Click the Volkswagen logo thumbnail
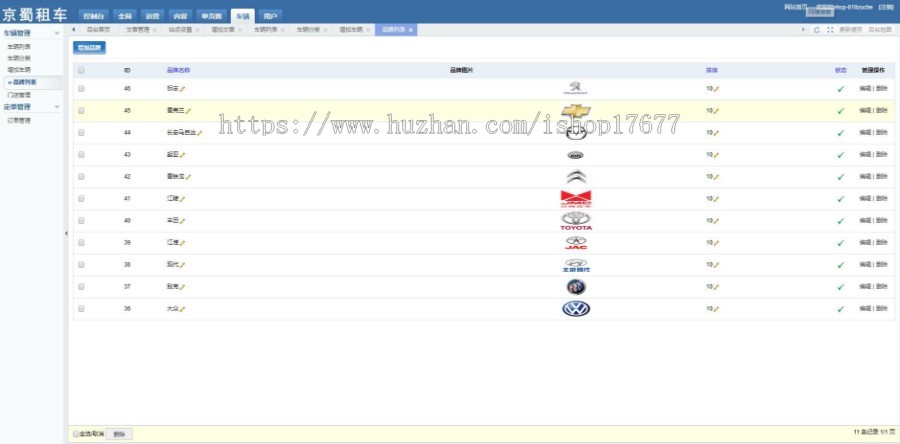900x444 pixels. click(x=576, y=309)
